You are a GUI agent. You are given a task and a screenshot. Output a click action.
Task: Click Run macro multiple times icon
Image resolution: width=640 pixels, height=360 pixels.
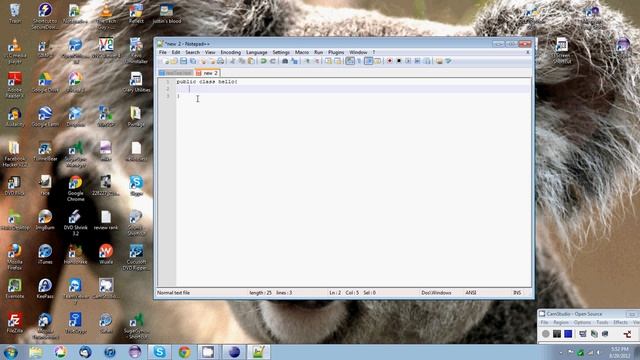(417, 61)
